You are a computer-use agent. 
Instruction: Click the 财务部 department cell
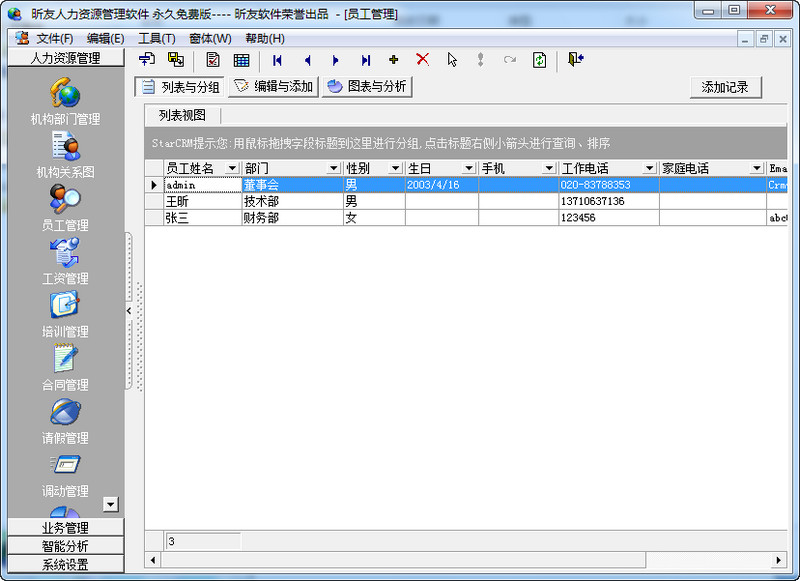(x=293, y=218)
